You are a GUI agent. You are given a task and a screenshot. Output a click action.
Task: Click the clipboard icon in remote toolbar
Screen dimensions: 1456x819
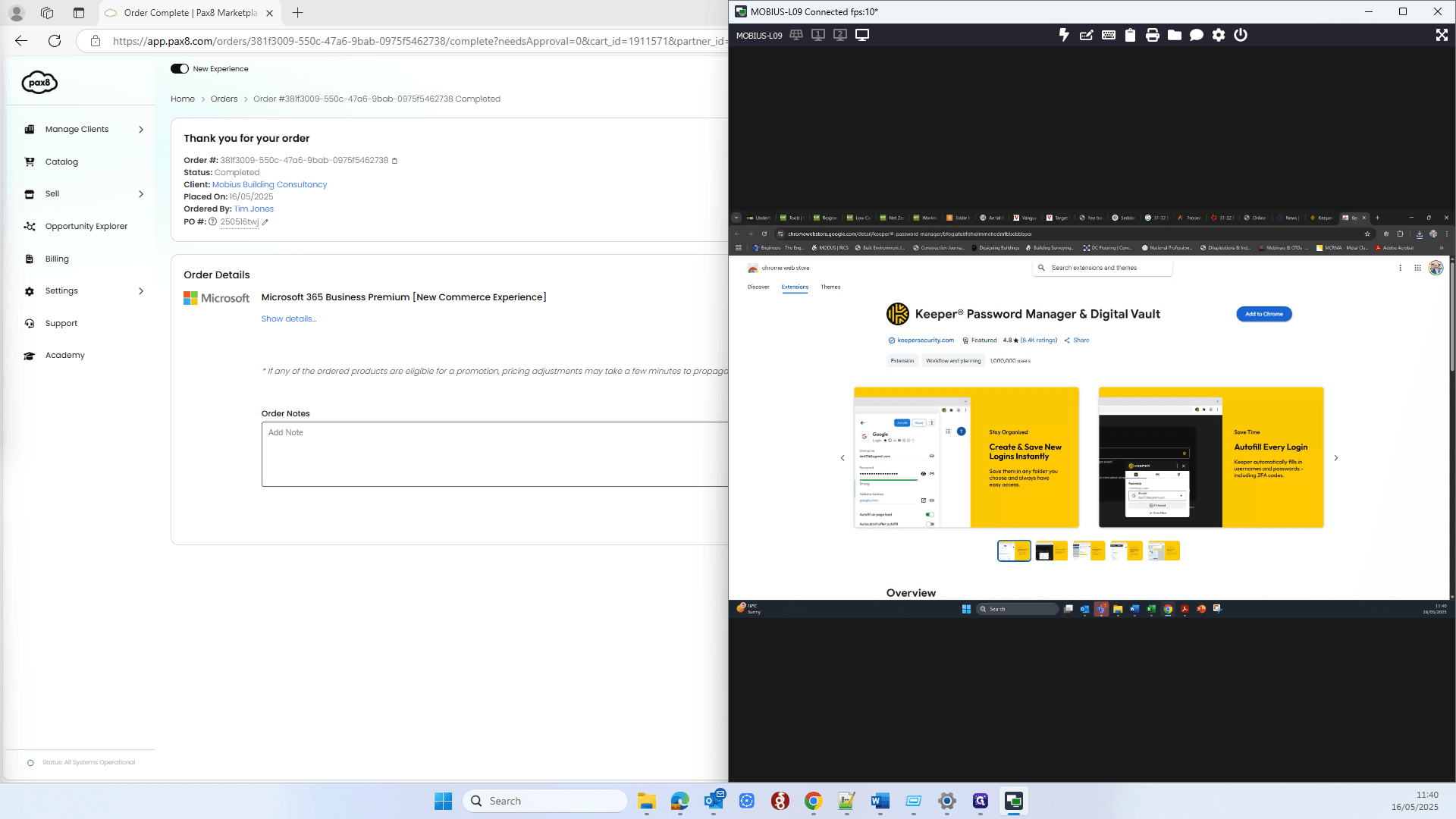1130,35
